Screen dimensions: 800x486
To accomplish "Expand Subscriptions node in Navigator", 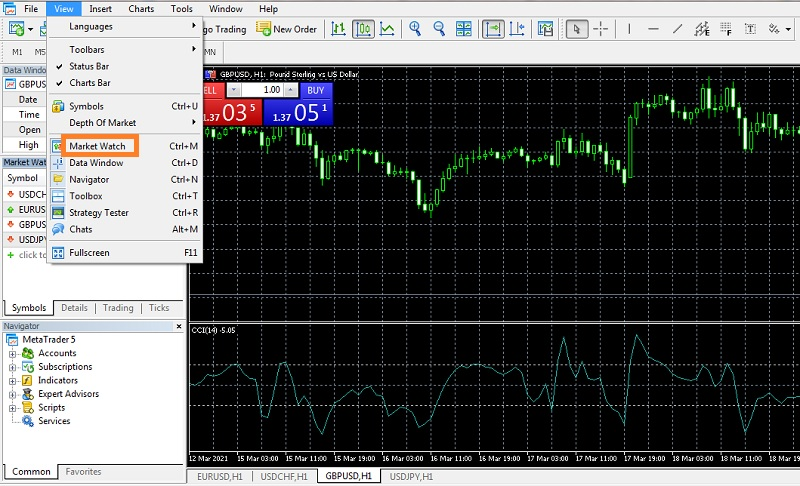I will (12, 367).
